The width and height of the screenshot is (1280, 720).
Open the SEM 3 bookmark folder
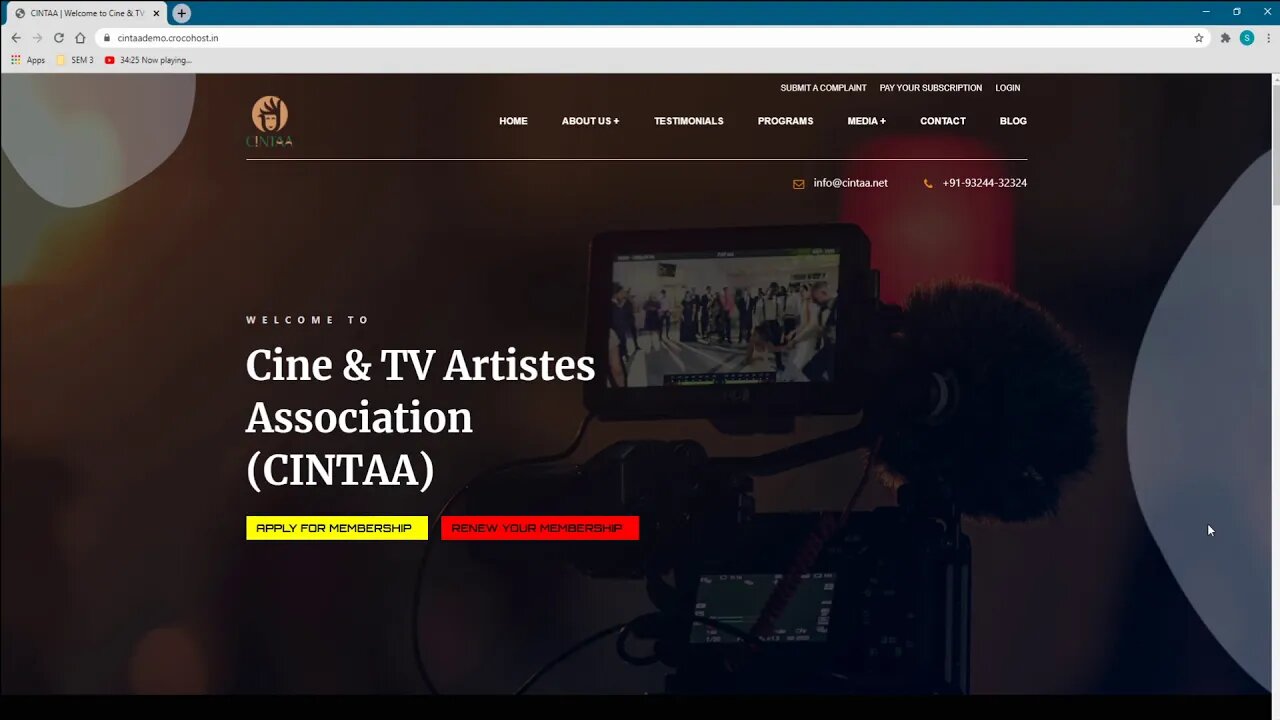(75, 60)
